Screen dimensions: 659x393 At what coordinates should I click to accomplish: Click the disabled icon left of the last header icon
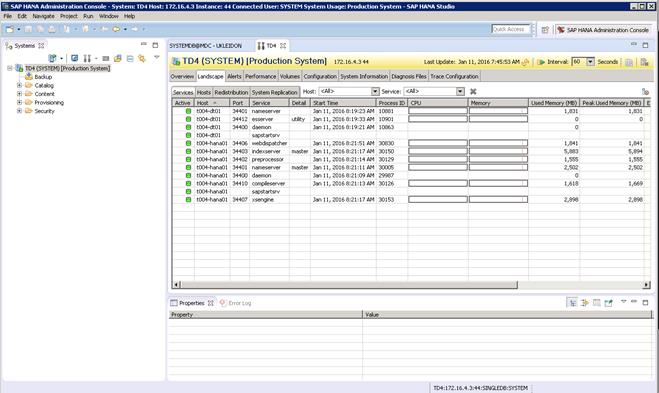point(629,62)
